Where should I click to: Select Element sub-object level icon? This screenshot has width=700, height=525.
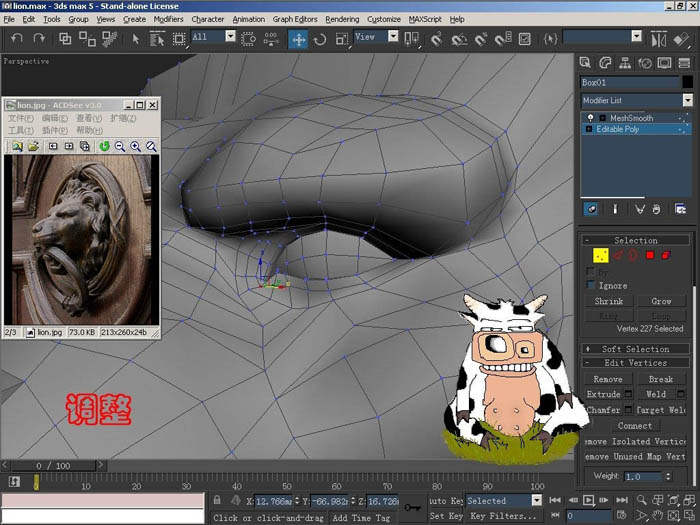[666, 255]
